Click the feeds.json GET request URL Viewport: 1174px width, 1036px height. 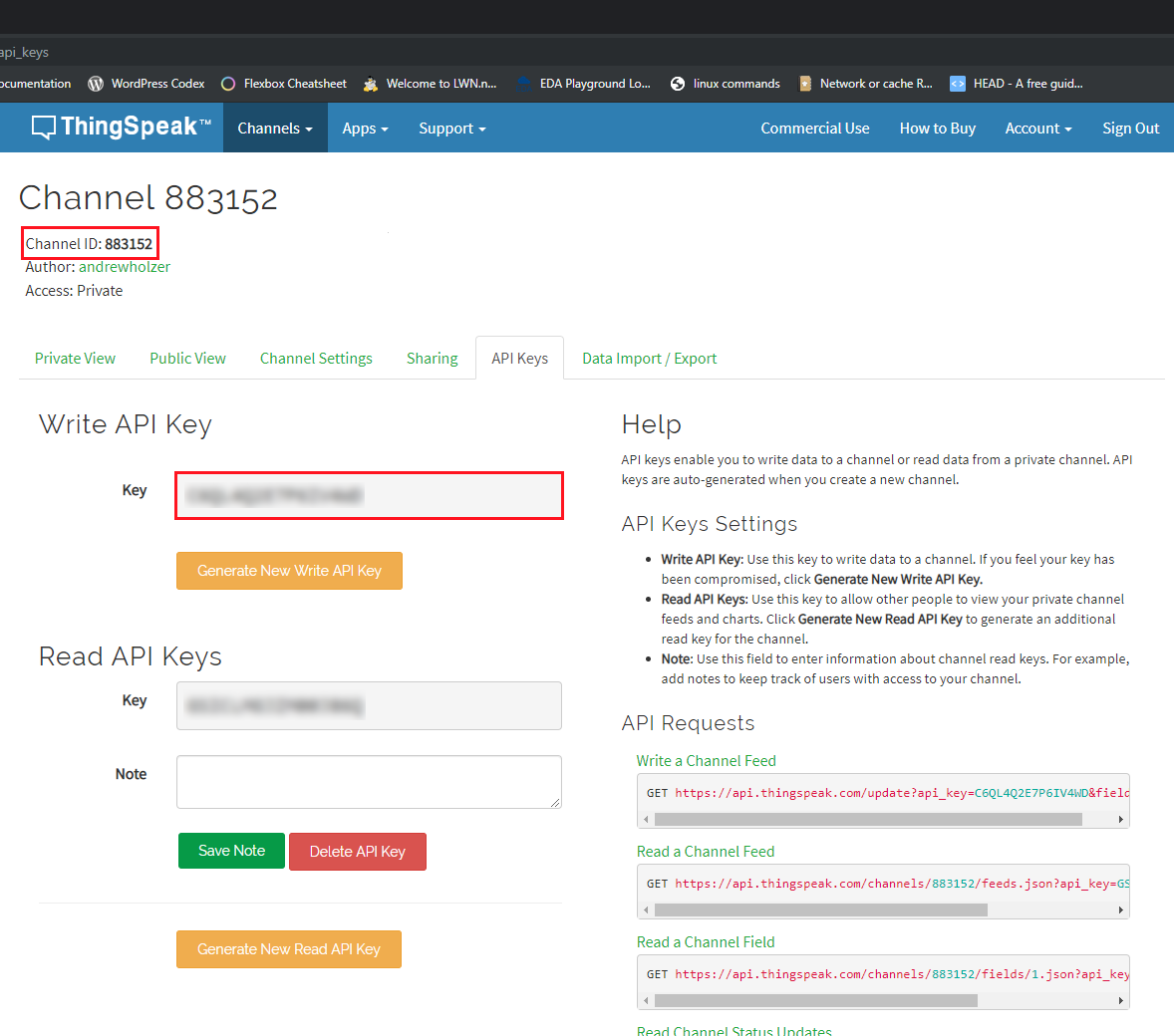[902, 884]
